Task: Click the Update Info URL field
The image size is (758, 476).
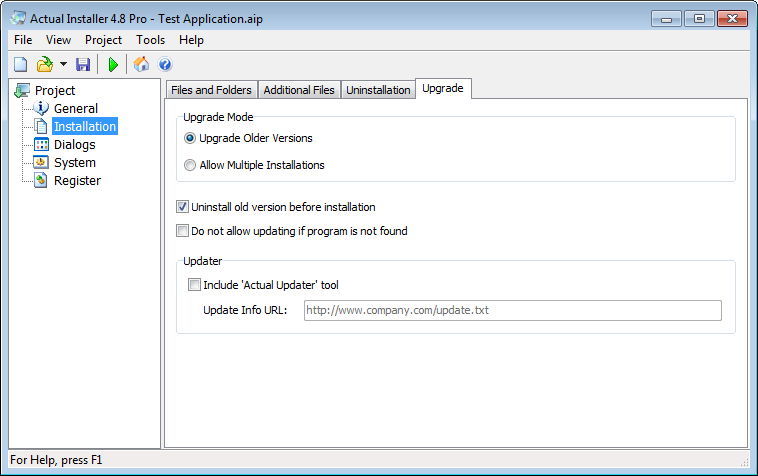Action: click(512, 310)
